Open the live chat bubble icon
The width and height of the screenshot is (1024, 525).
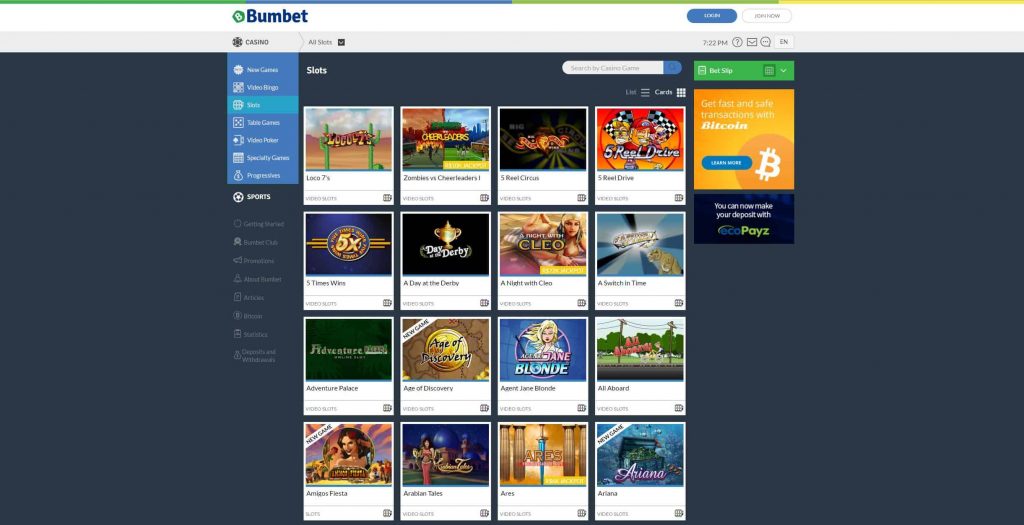(x=765, y=42)
